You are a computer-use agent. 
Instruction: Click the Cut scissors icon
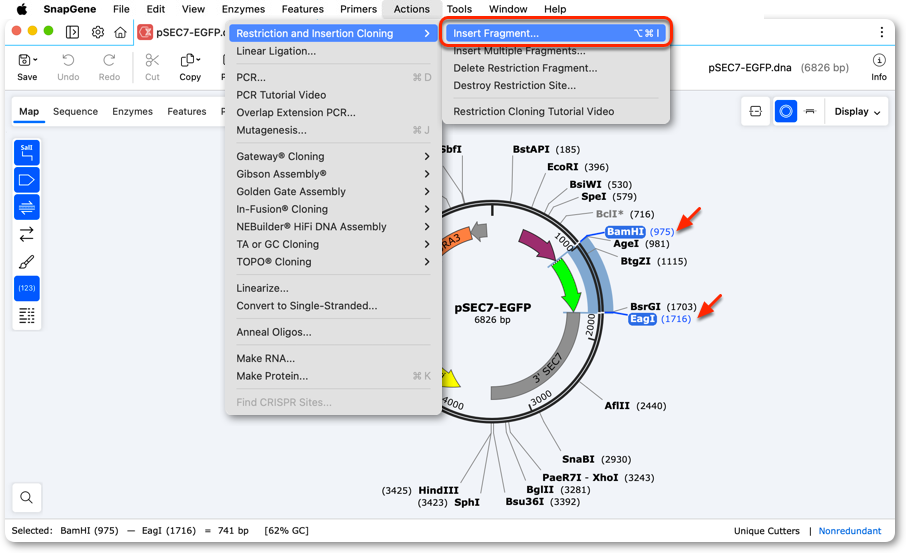coord(152,60)
